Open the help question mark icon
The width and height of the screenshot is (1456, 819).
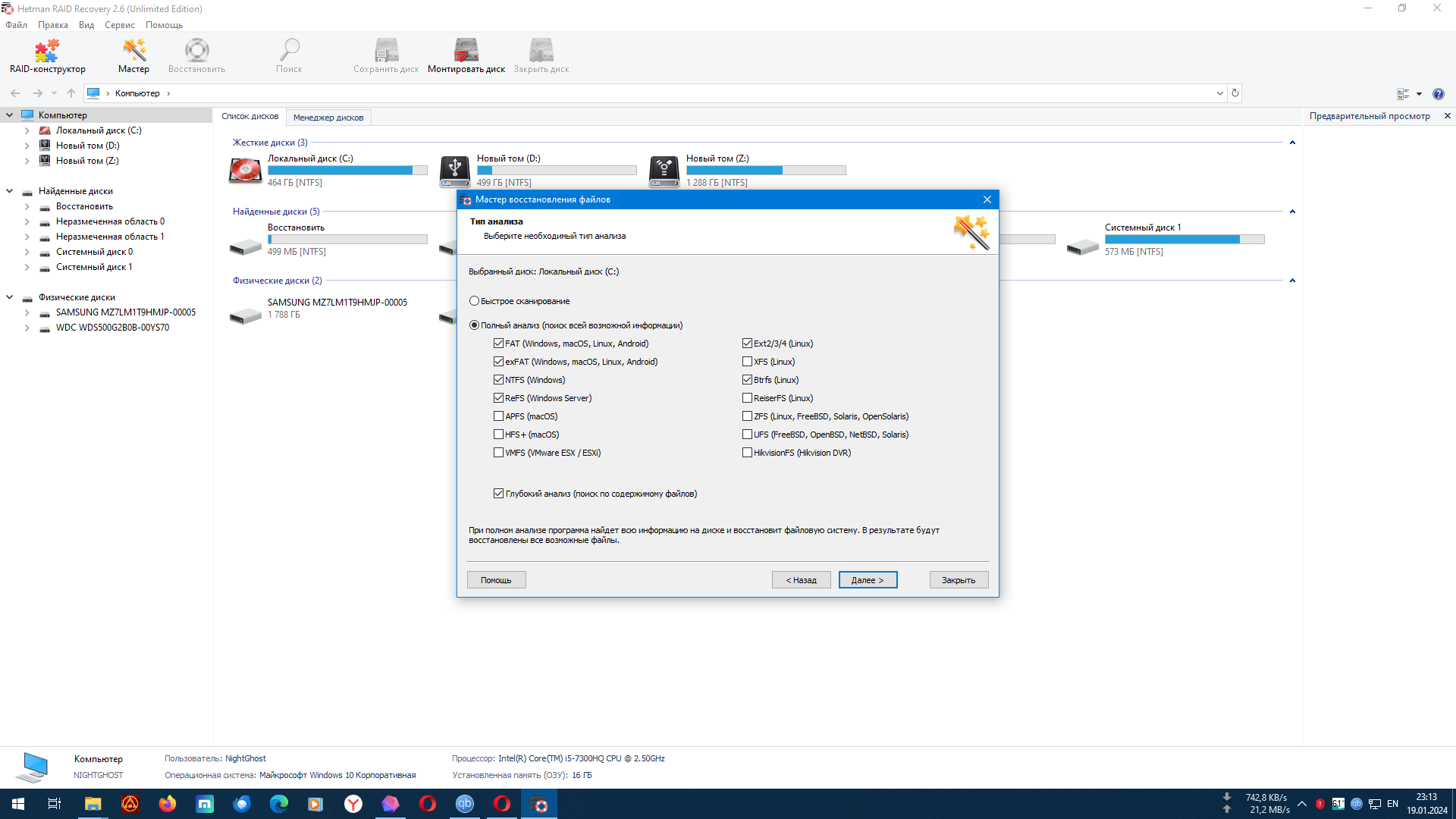click(1439, 94)
